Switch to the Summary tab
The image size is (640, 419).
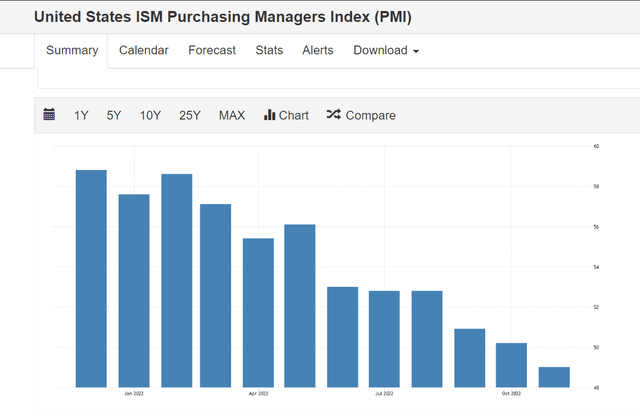[72, 50]
